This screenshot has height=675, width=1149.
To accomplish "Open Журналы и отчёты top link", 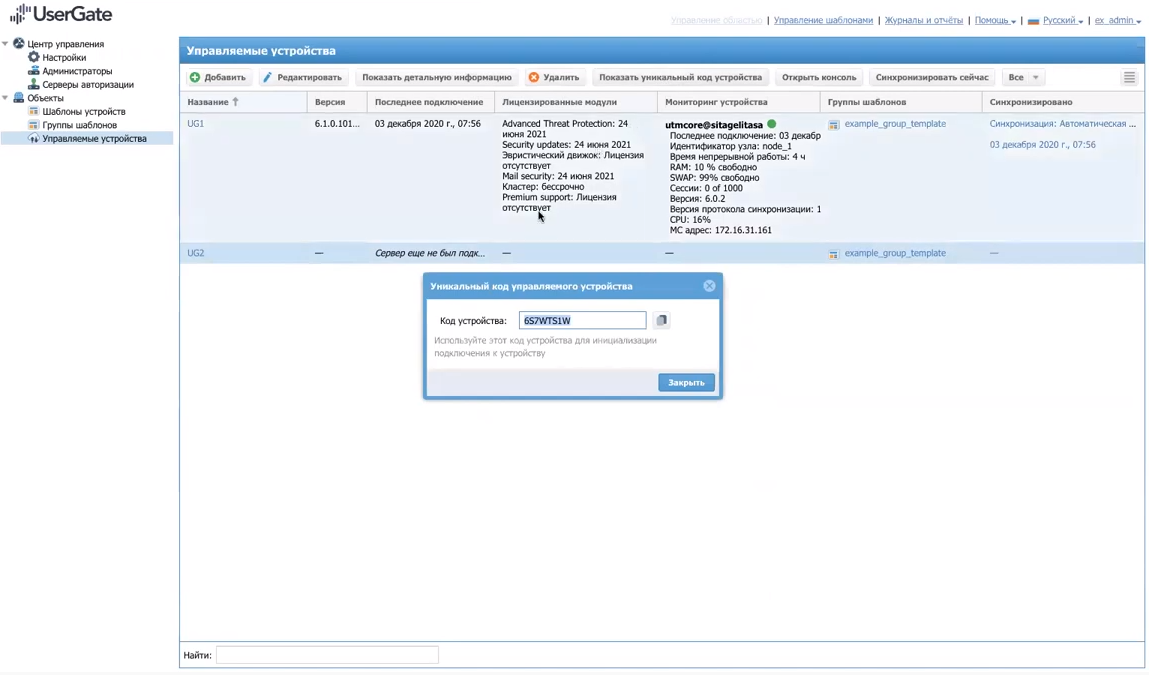I will (923, 21).
